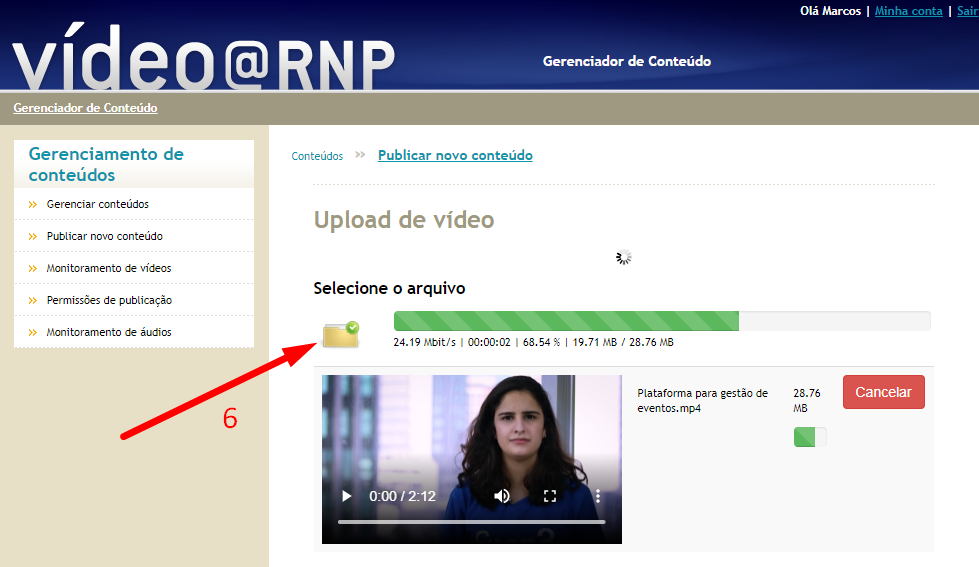
Task: Click the Publicar novo conteúdo breadcrumb link
Action: click(x=455, y=155)
